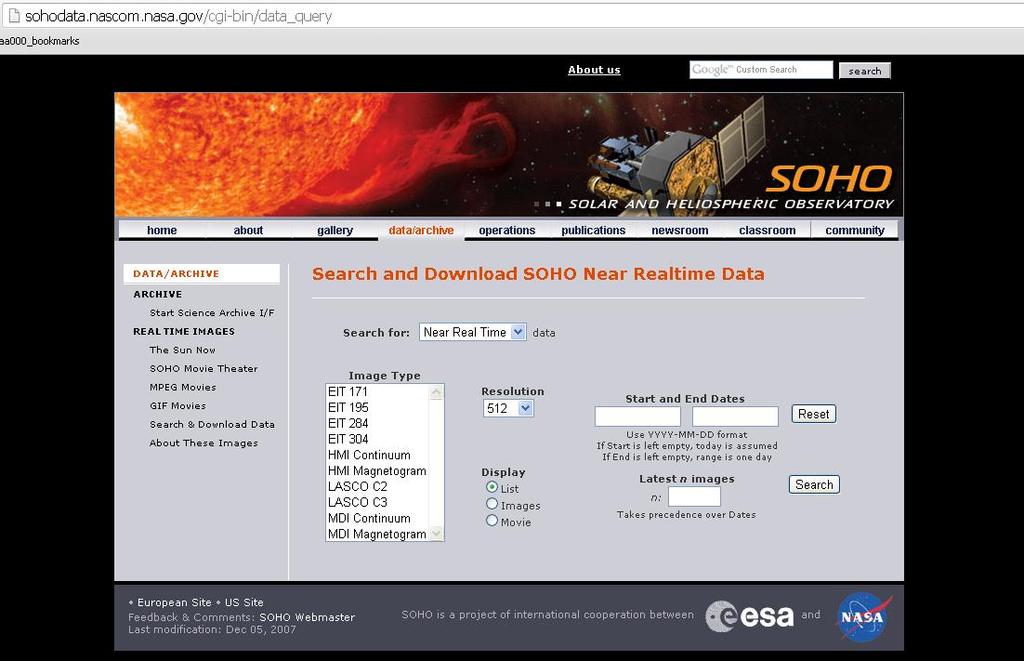Click the End date input field
Viewport: 1024px width, 661px height.
[735, 416]
